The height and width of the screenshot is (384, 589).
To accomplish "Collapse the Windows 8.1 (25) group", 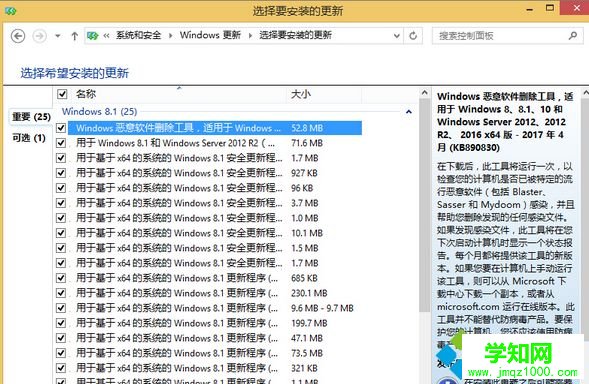I will click(408, 112).
